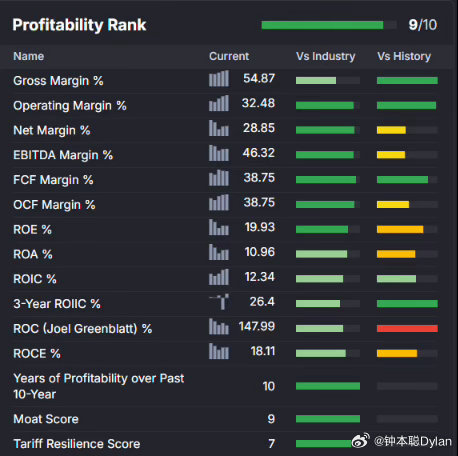The height and width of the screenshot is (456, 458).
Task: Select the ROA value 10.96
Action: pyautogui.click(x=260, y=252)
